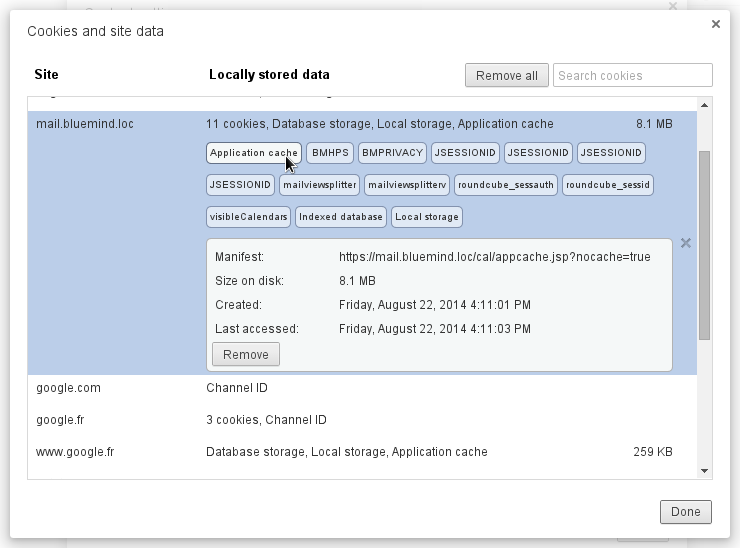740x548 pixels.
Task: Open the BMPRIVACY cookie details
Action: (393, 153)
